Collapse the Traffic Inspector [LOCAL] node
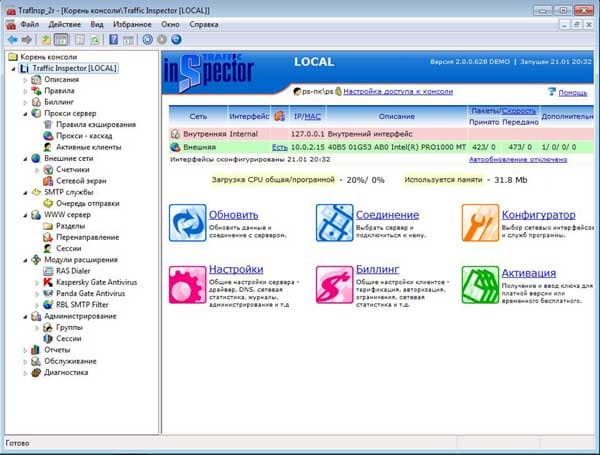This screenshot has height=455, width=600. tap(14, 69)
